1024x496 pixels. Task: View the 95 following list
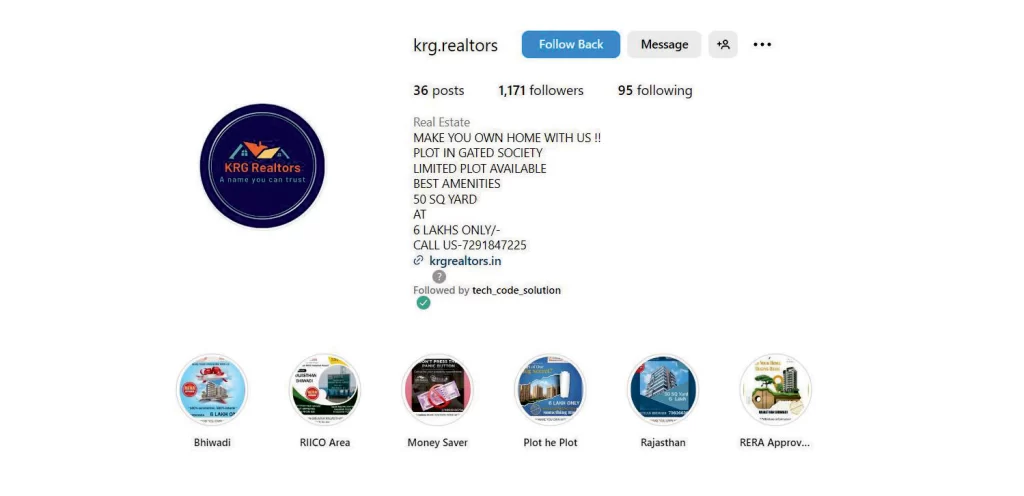[655, 91]
